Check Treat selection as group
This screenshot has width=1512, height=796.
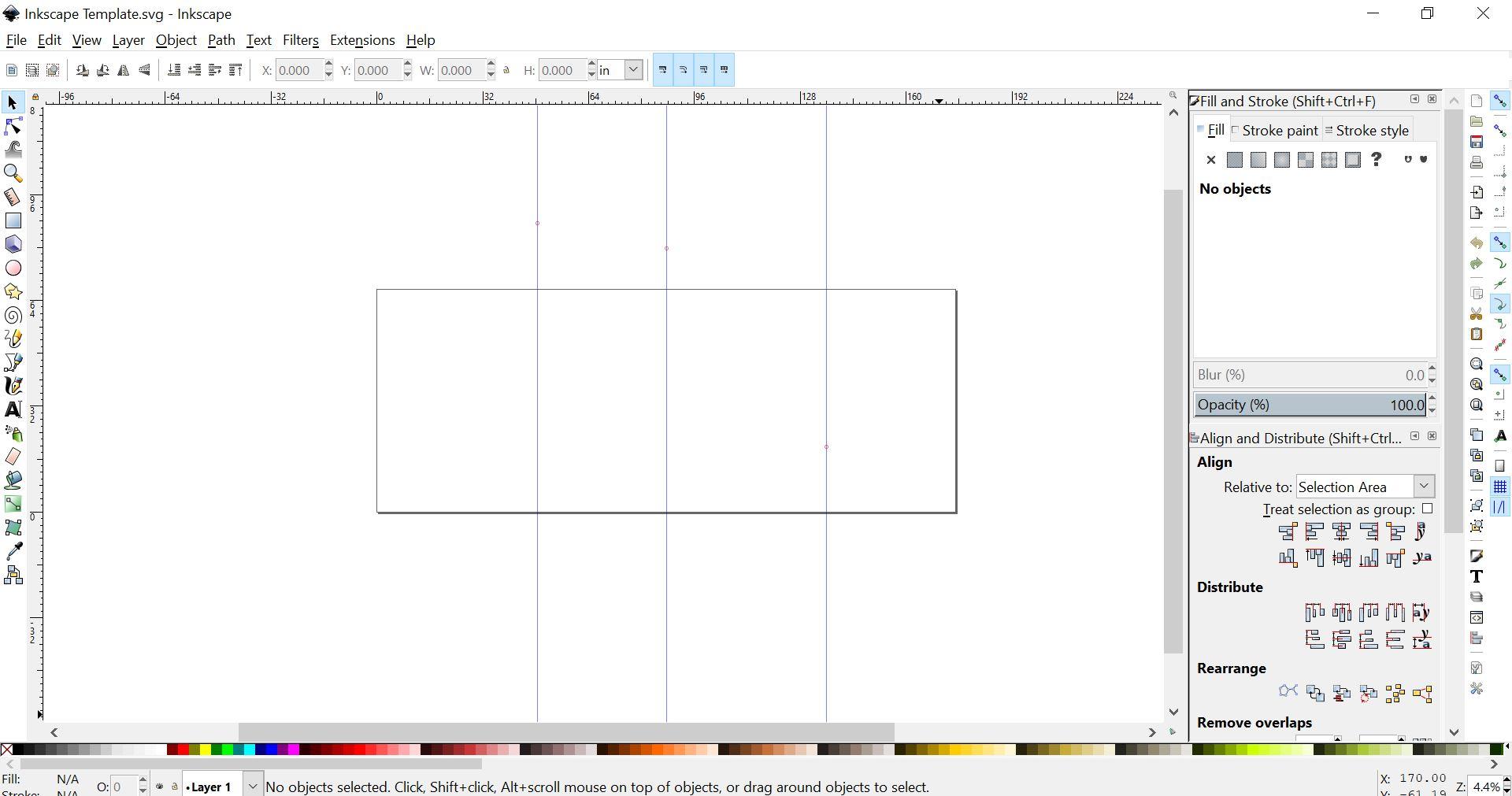pyautogui.click(x=1427, y=509)
